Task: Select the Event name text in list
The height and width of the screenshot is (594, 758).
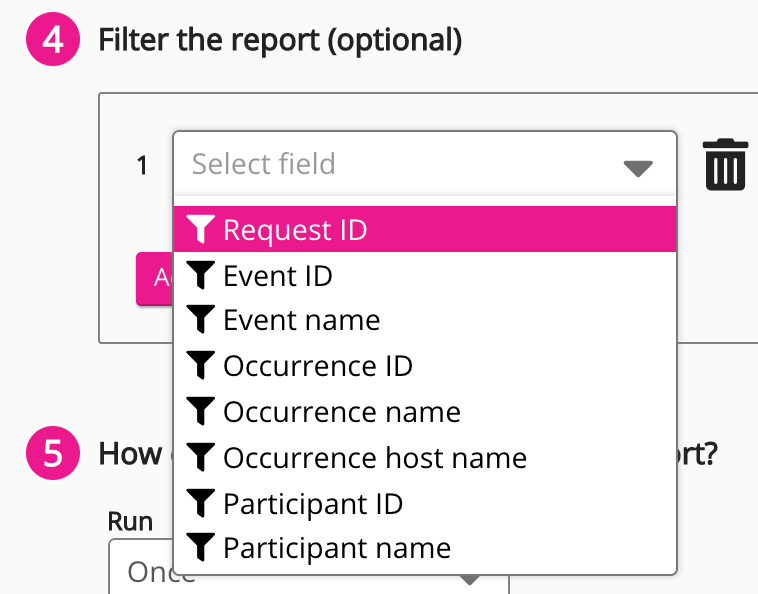Action: (x=301, y=320)
